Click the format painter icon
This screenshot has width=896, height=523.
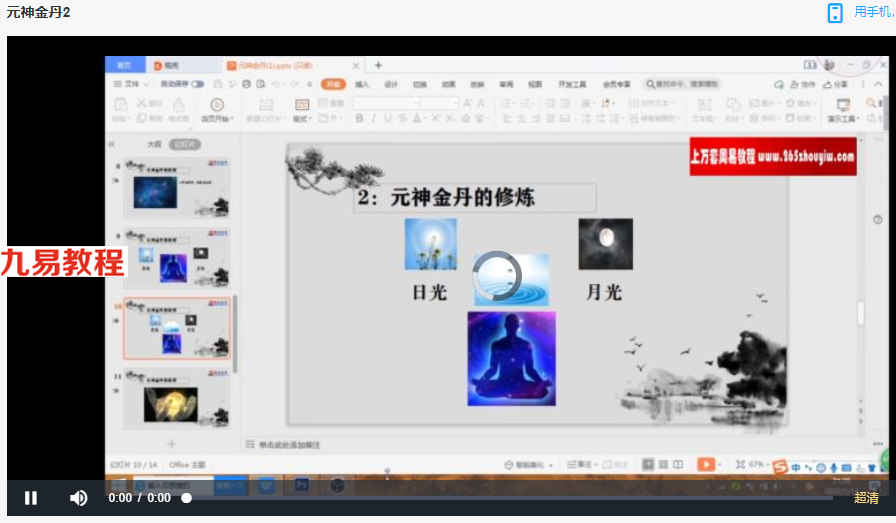click(x=178, y=103)
